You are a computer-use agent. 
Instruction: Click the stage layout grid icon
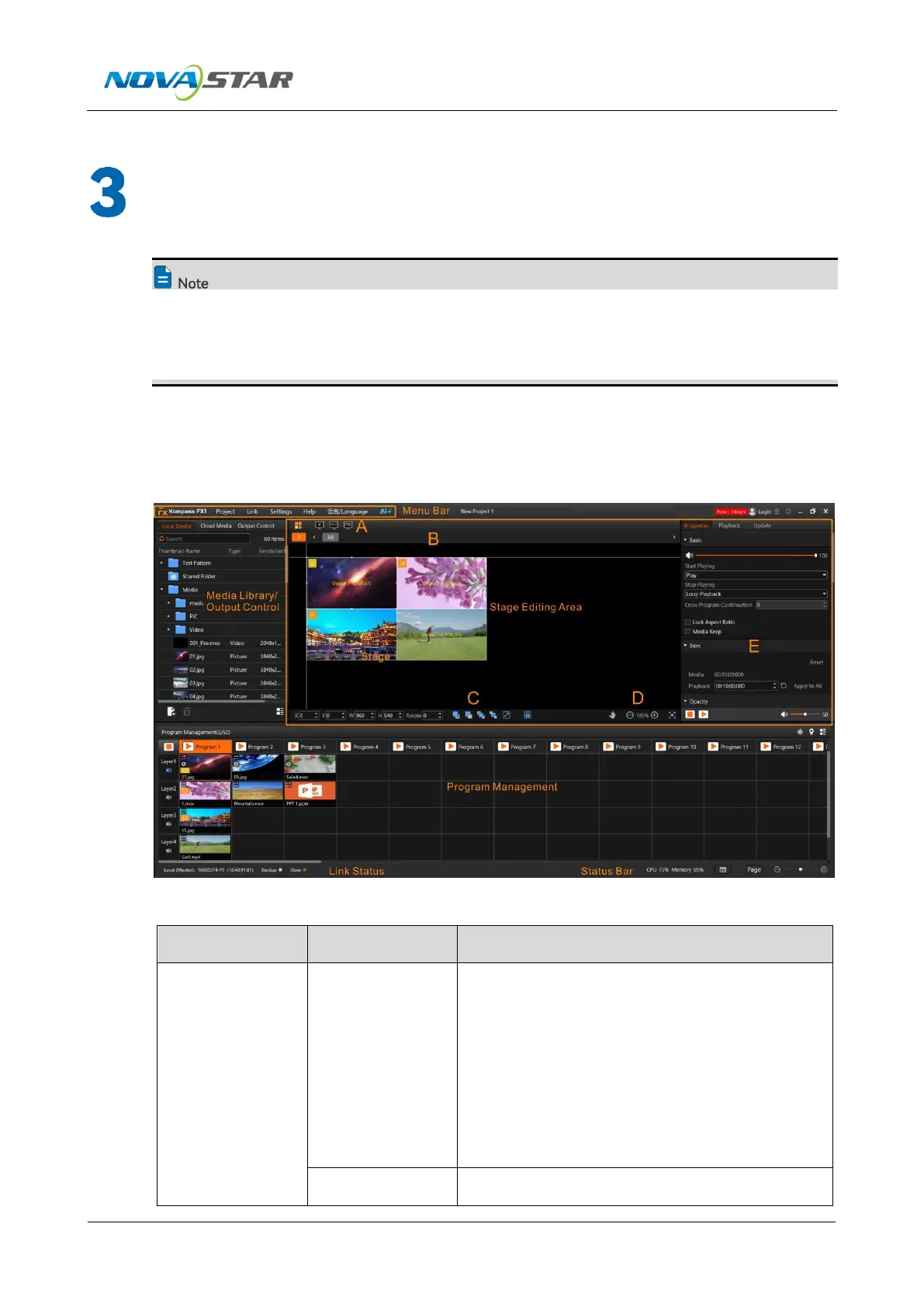[x=298, y=525]
